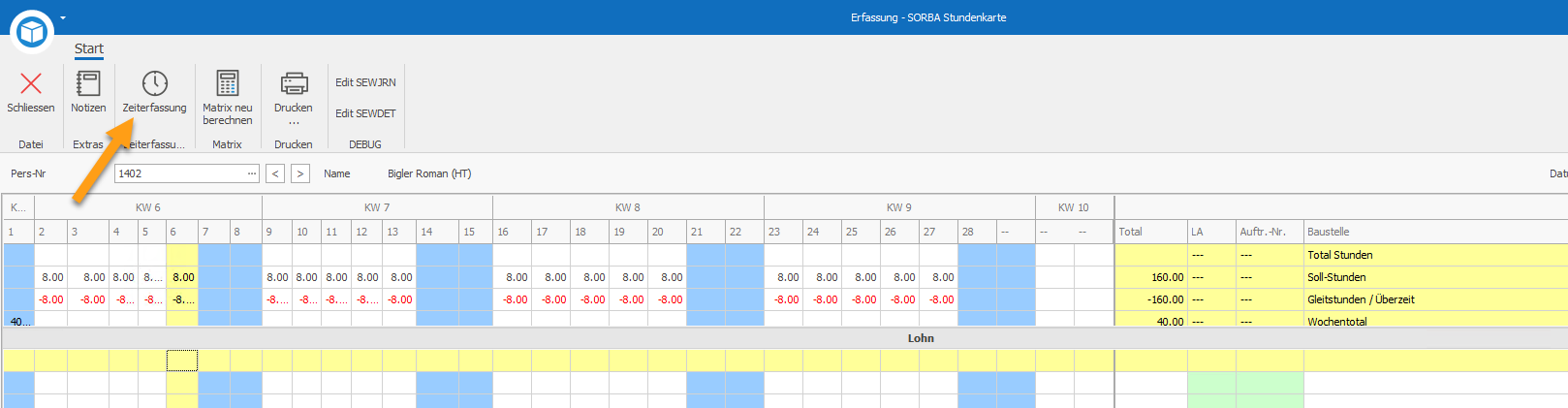This screenshot has width=1568, height=408.
Task: Expand the Drucken options ellipsis
Action: point(294,122)
